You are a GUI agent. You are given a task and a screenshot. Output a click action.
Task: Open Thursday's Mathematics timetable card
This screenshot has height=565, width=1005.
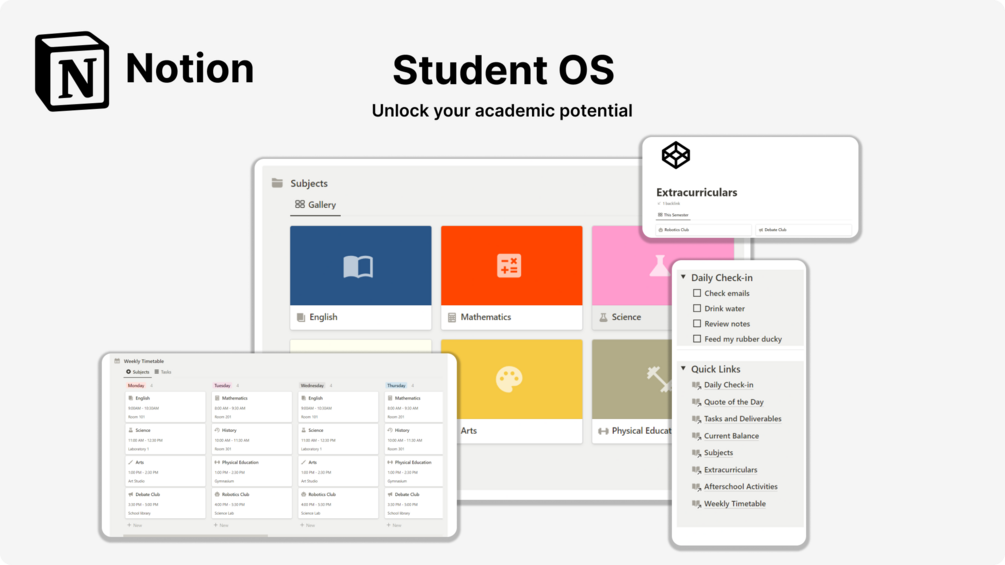point(414,407)
